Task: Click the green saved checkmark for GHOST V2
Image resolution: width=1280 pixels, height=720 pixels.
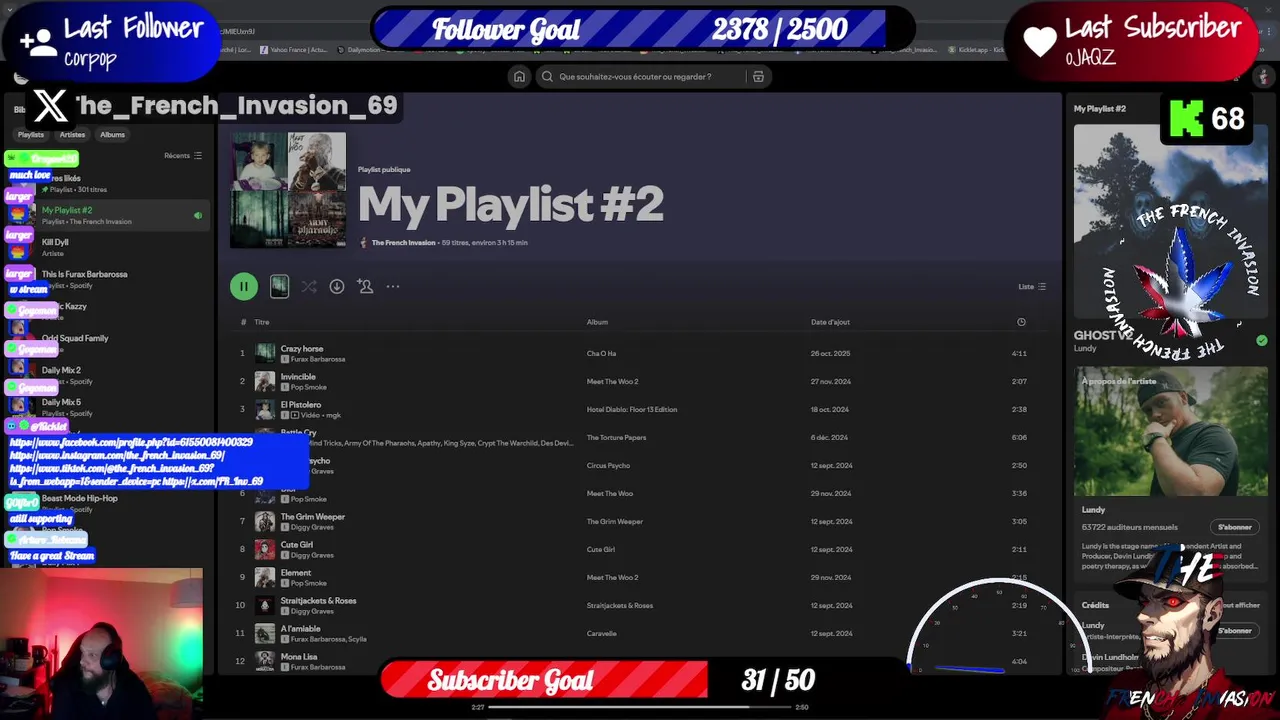Action: point(1262,340)
